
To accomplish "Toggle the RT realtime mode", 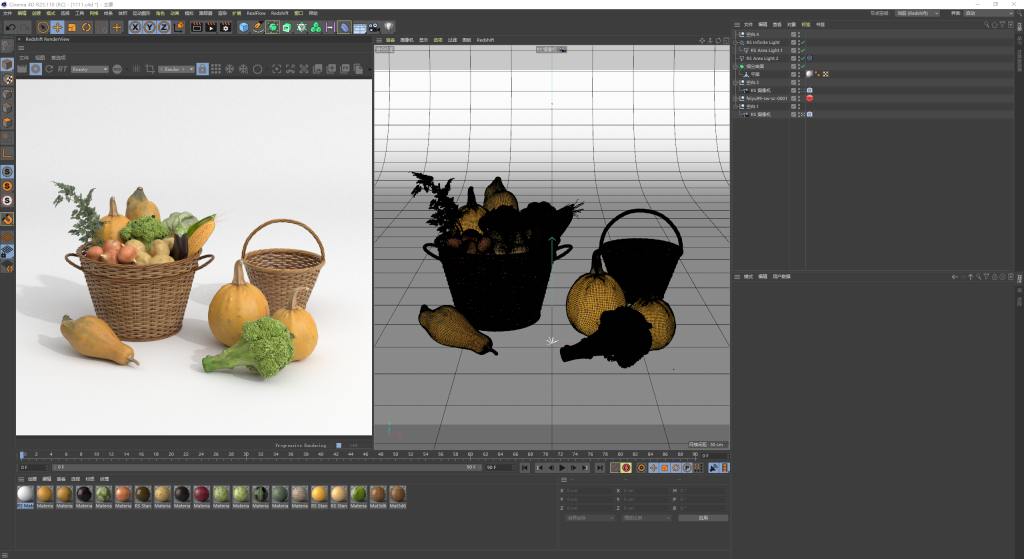I will [62, 69].
